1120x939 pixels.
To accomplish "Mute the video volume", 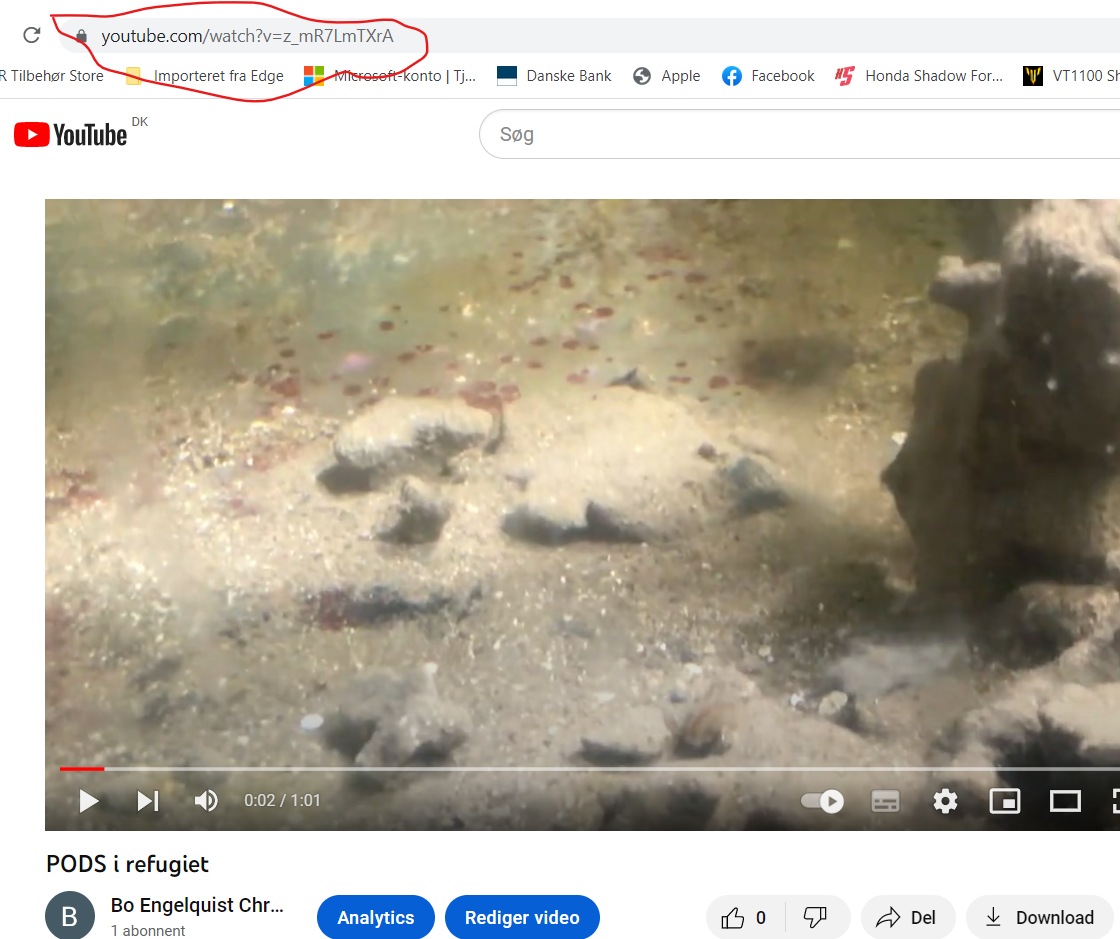I will 206,801.
